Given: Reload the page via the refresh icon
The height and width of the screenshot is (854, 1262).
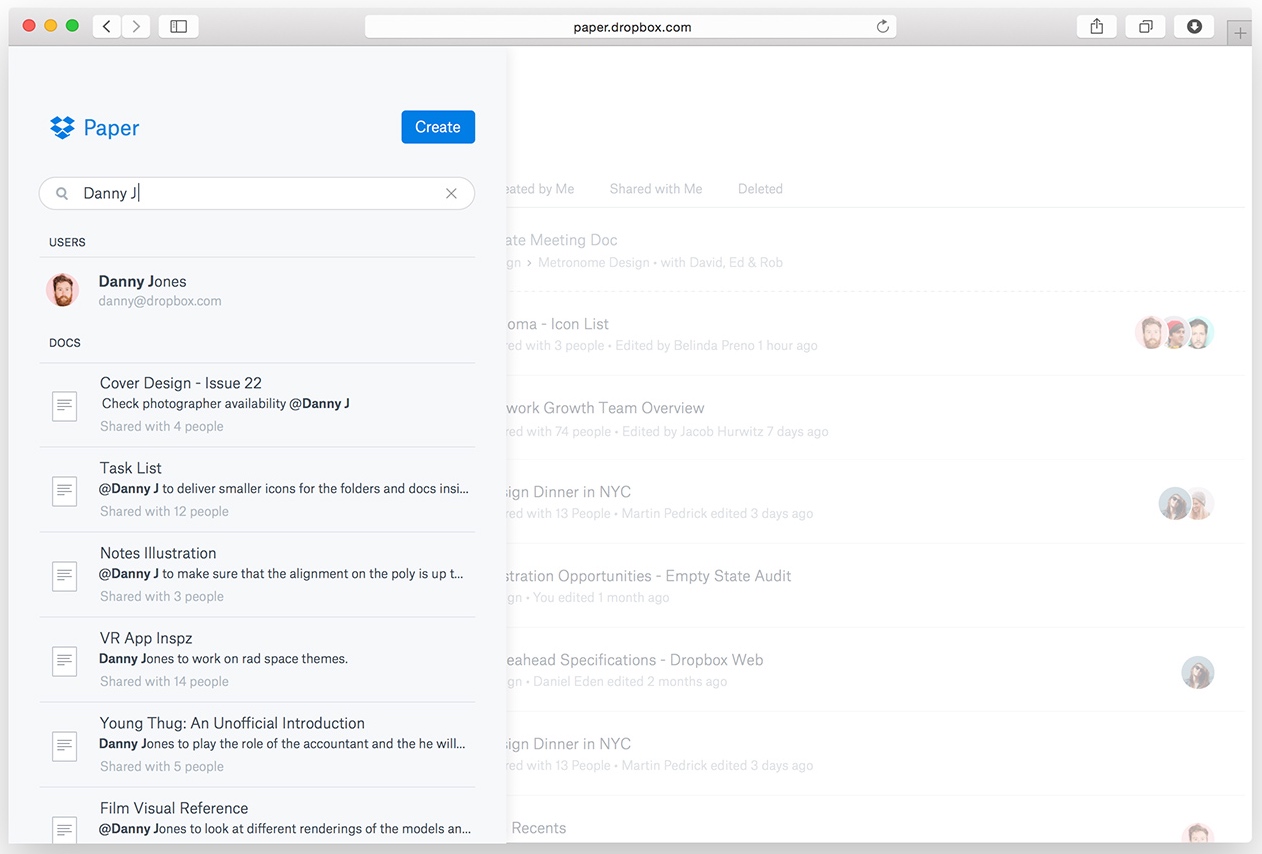Looking at the screenshot, I should tap(882, 26).
